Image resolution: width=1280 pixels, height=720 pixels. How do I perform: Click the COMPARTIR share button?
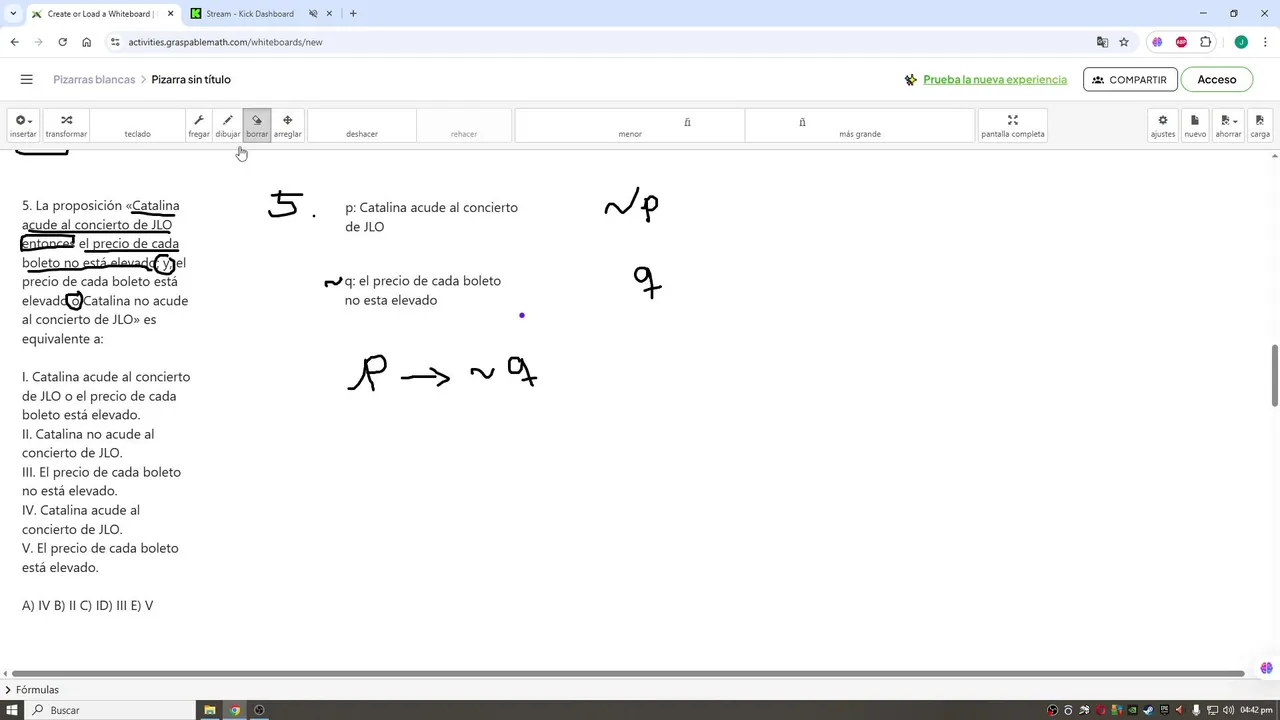pos(1130,79)
